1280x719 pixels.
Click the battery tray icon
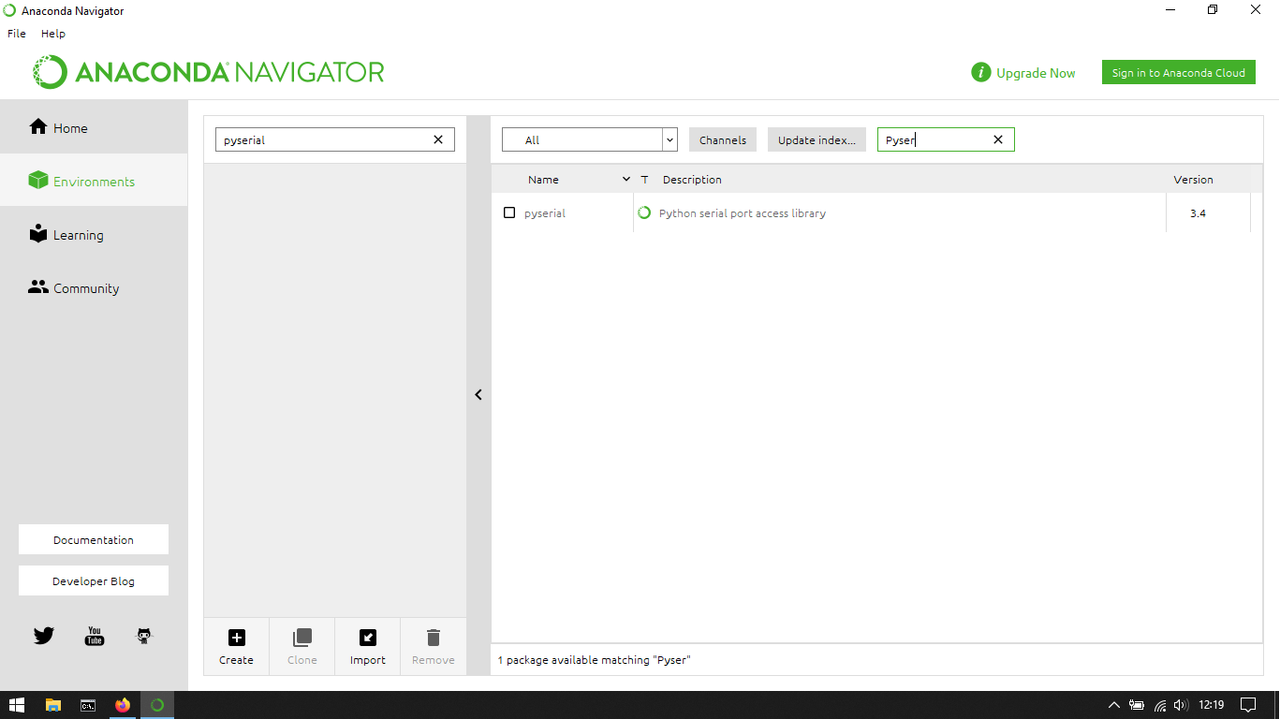click(1137, 705)
